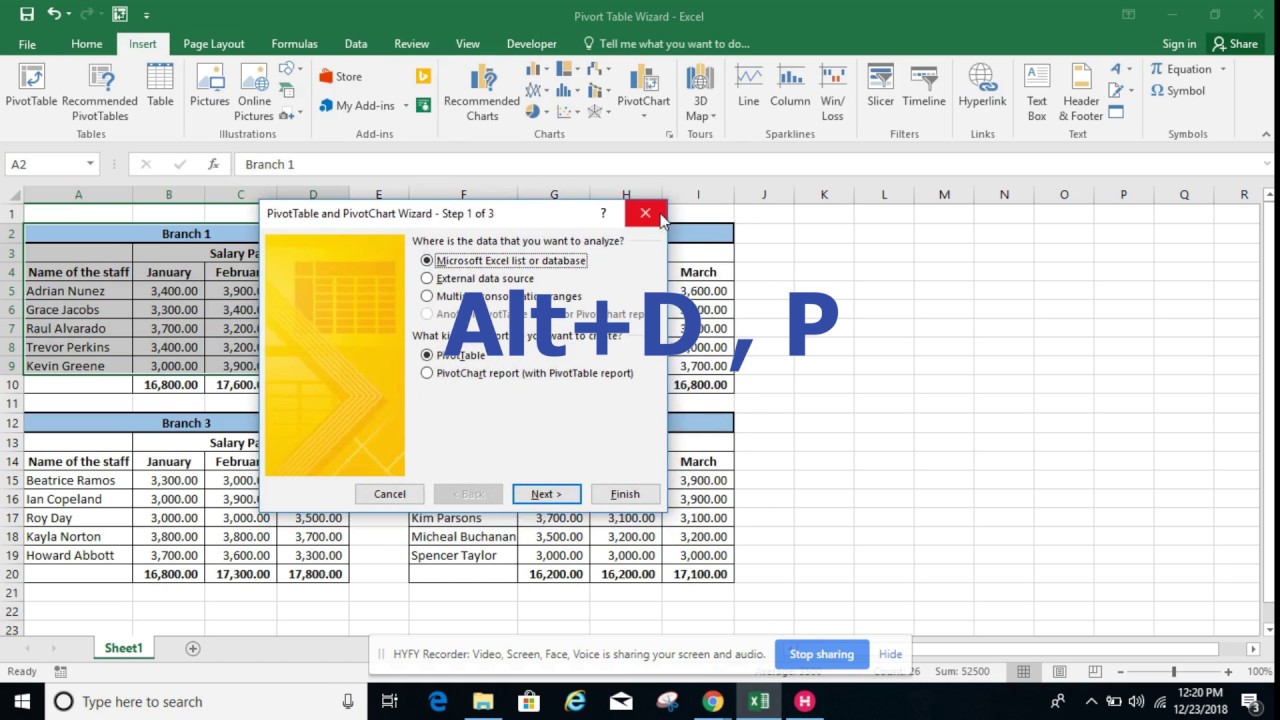Viewport: 1280px width, 720px height.
Task: Select cell Adrian Nunez
Action: (x=78, y=291)
